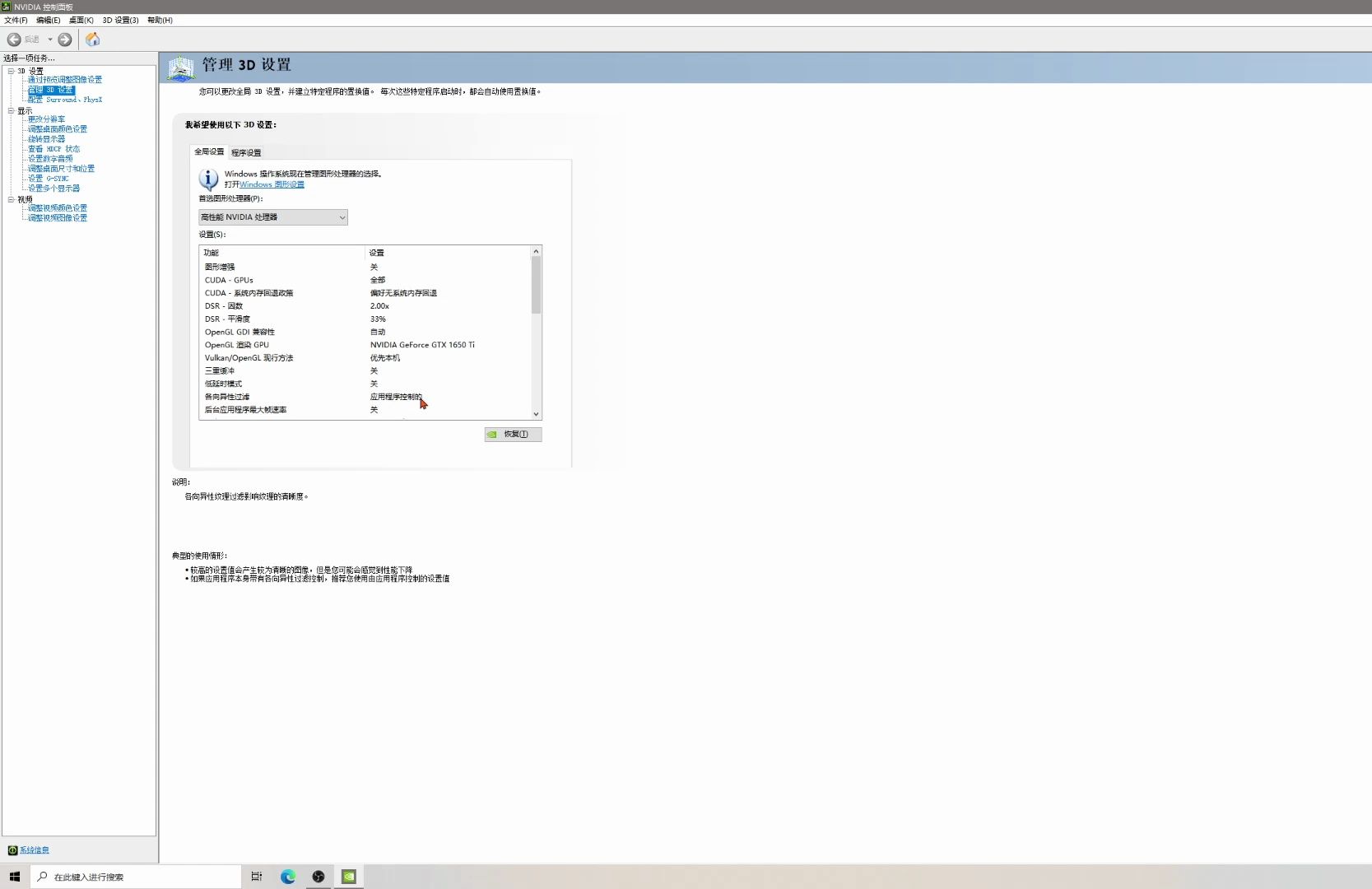Screen dimensions: 1372x889
Task: Select 旋转显示器 in the tree
Action: click(x=46, y=139)
